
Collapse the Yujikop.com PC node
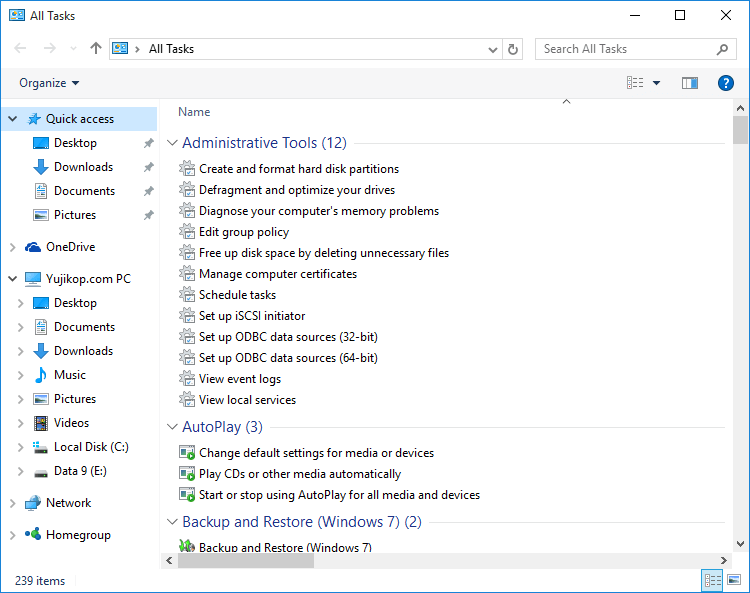[x=13, y=279]
